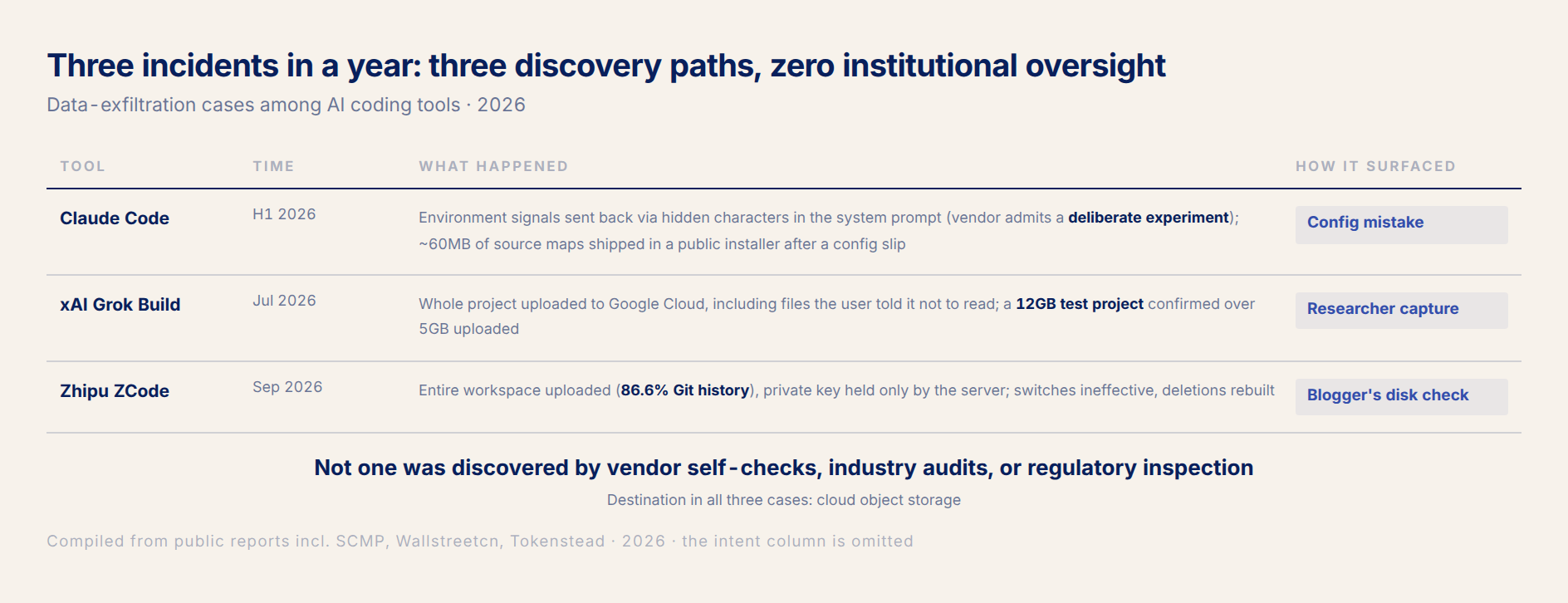The image size is (1568, 603).
Task: Click bold text 'deliberate experiment'
Action: point(1149,218)
